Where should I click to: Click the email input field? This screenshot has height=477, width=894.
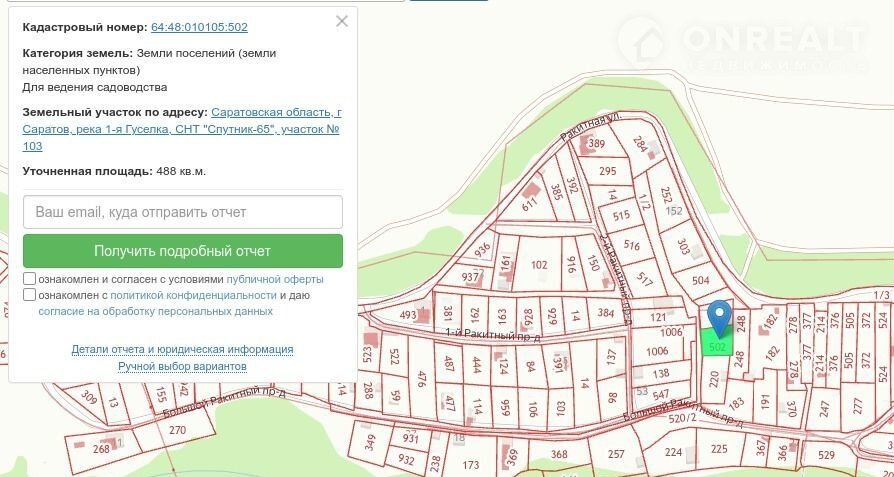[182, 212]
